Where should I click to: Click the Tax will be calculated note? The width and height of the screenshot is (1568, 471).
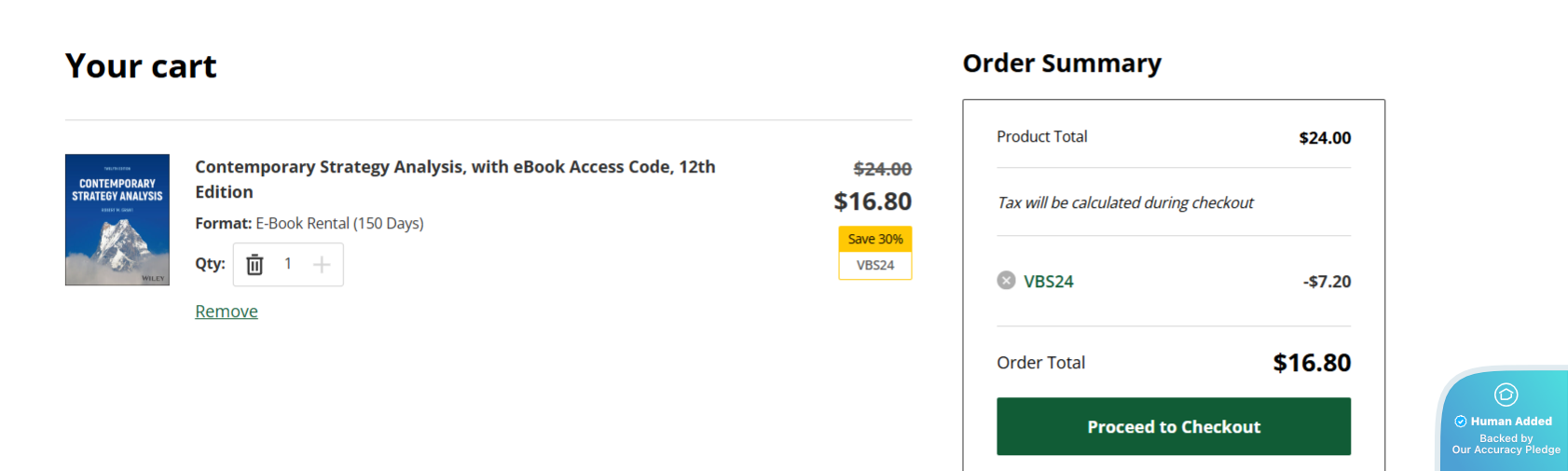(x=1125, y=203)
